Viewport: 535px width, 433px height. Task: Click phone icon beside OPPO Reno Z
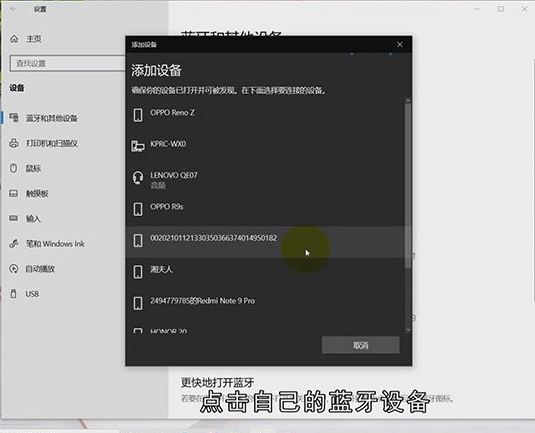click(x=138, y=115)
